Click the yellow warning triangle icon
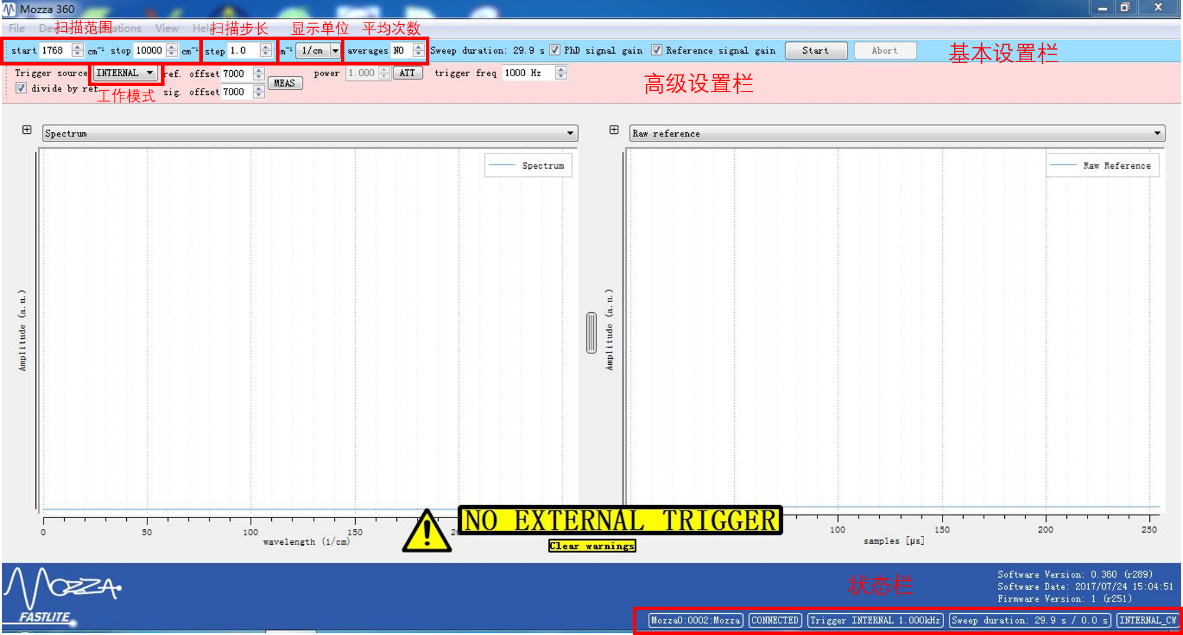 [427, 530]
